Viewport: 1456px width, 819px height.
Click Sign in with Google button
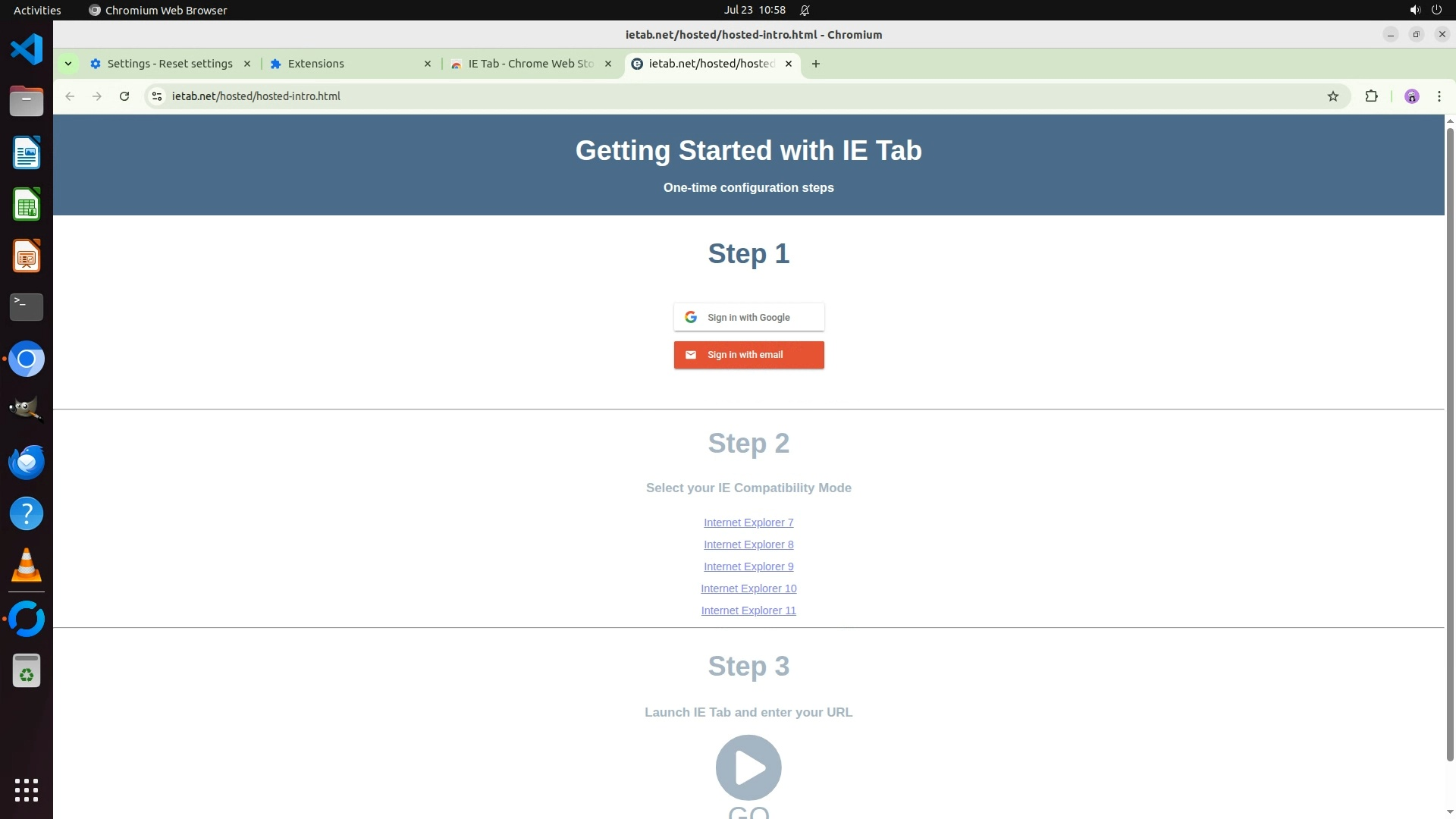748,317
